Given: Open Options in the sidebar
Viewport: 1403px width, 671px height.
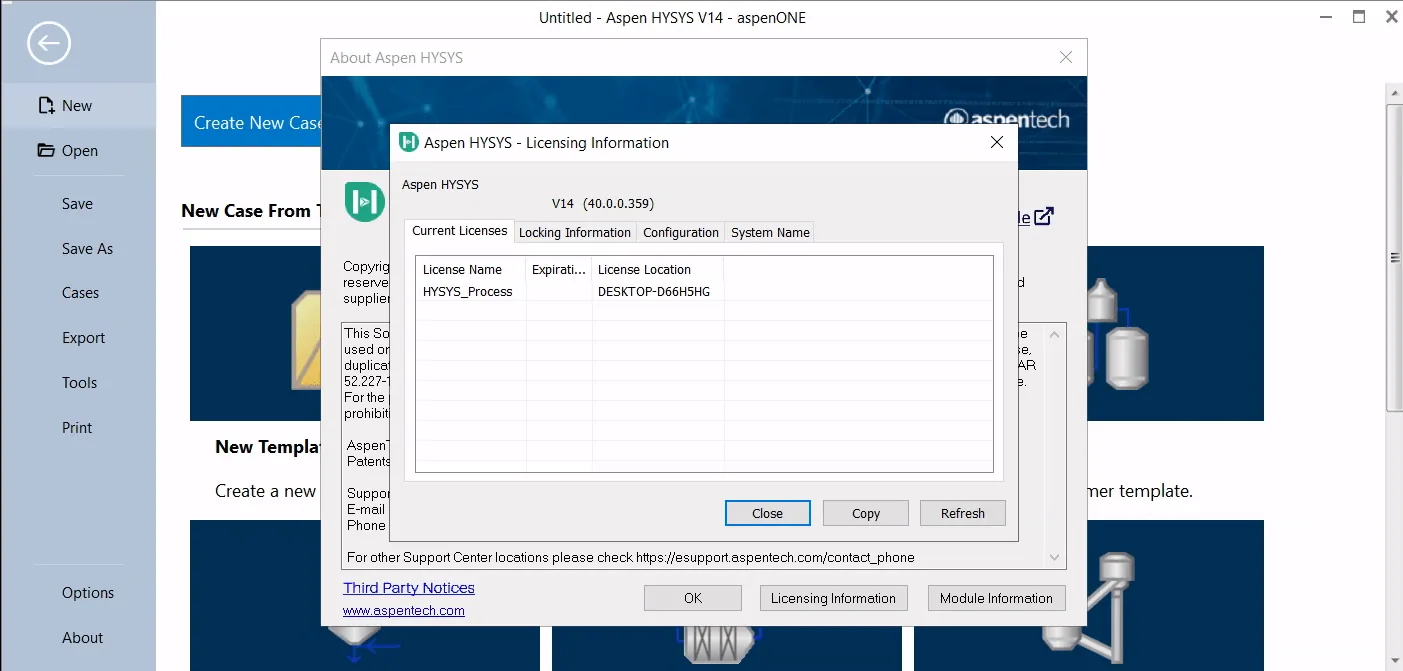Looking at the screenshot, I should click(88, 593).
